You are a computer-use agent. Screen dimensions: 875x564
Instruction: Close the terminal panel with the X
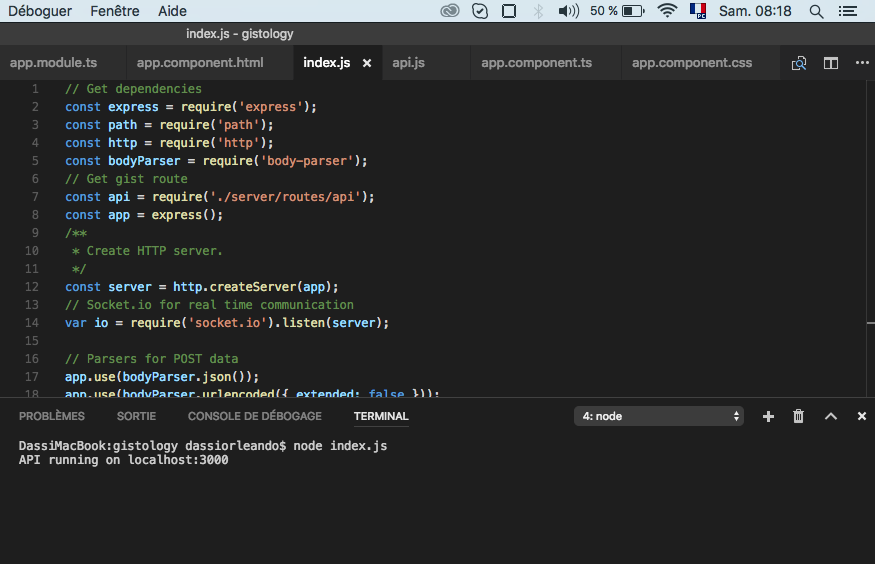coord(861,416)
